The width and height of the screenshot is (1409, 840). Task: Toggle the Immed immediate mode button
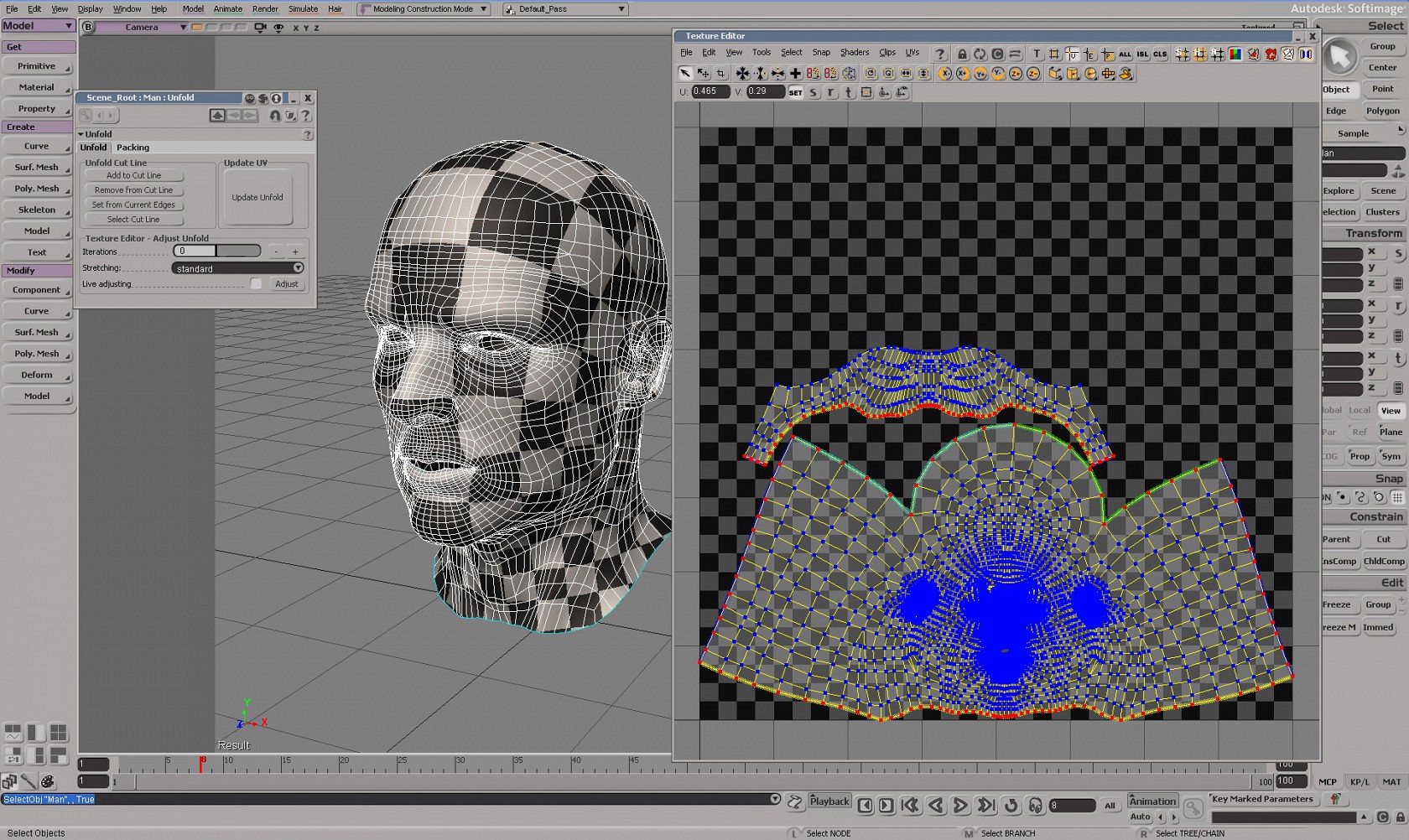point(1378,627)
